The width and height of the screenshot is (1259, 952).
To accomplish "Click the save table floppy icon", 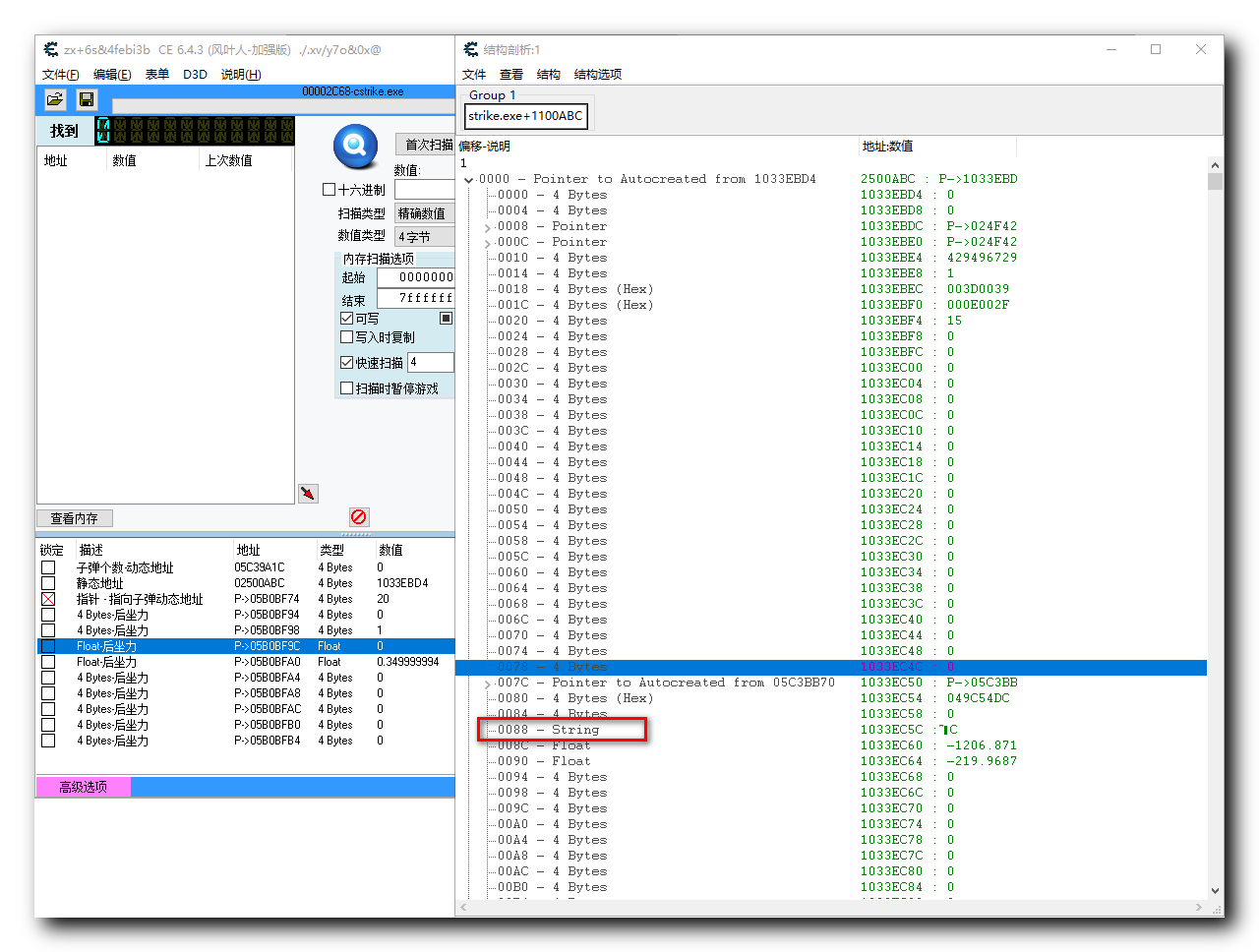I will (x=87, y=99).
